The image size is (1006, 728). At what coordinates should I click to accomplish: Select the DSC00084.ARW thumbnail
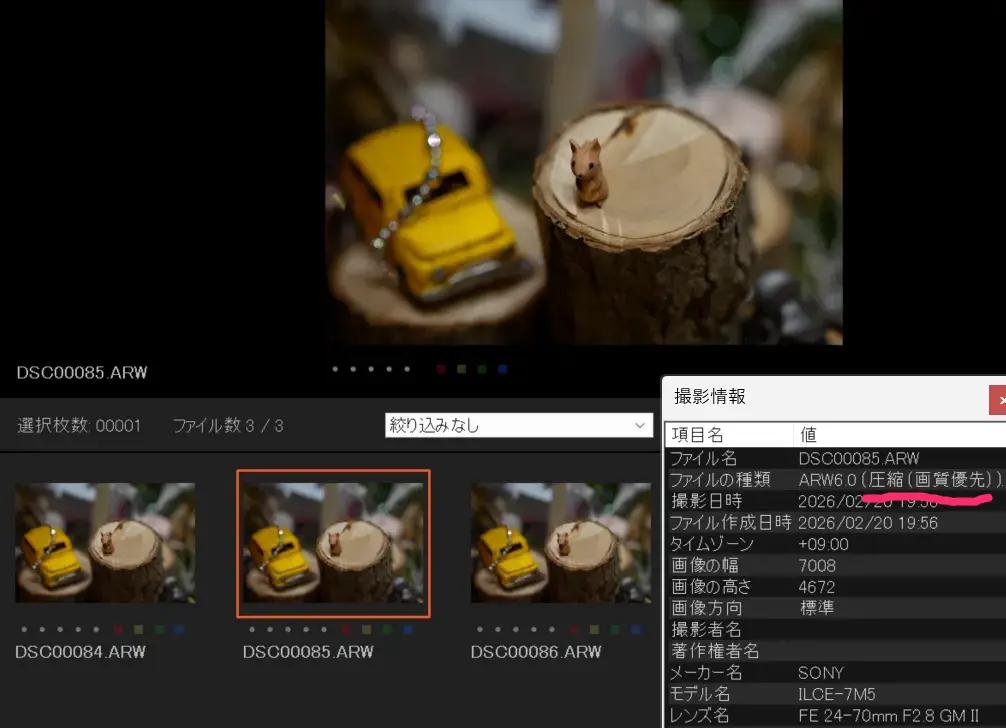[x=105, y=543]
